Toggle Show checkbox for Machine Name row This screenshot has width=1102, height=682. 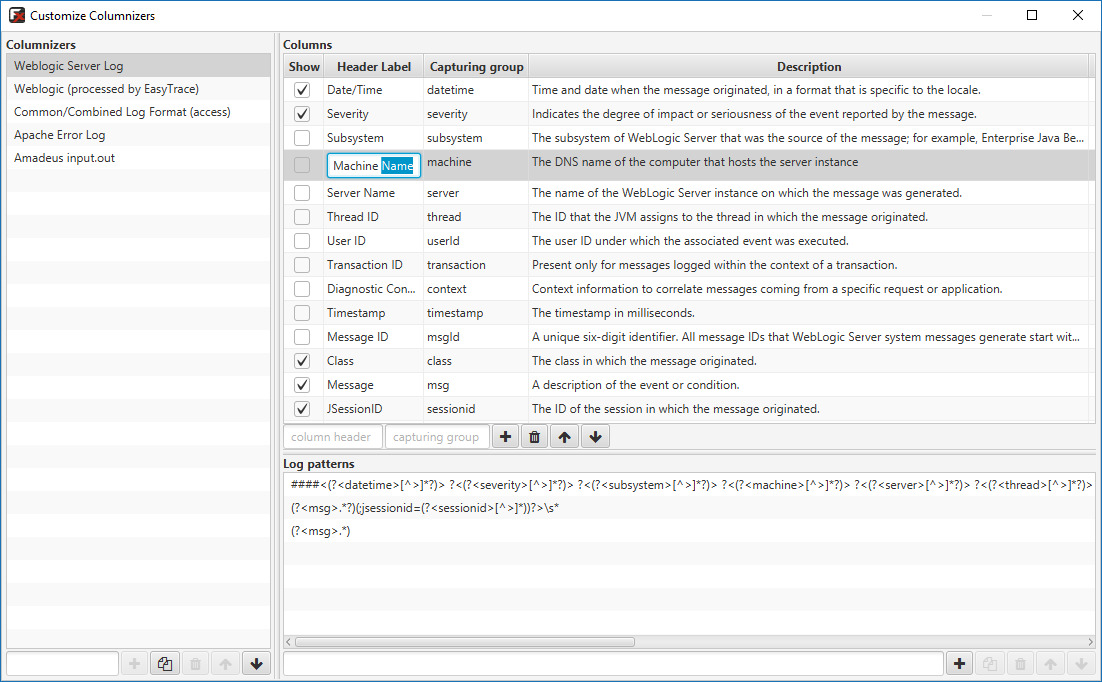(x=302, y=165)
